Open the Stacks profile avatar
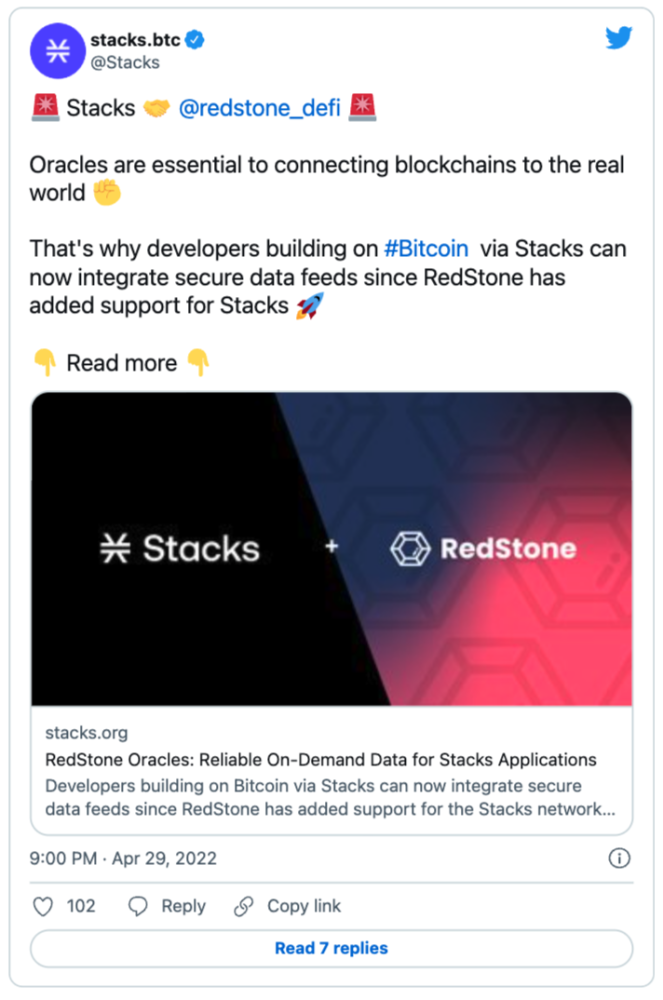Image resolution: width=663 pixels, height=1000 pixels. [x=58, y=51]
